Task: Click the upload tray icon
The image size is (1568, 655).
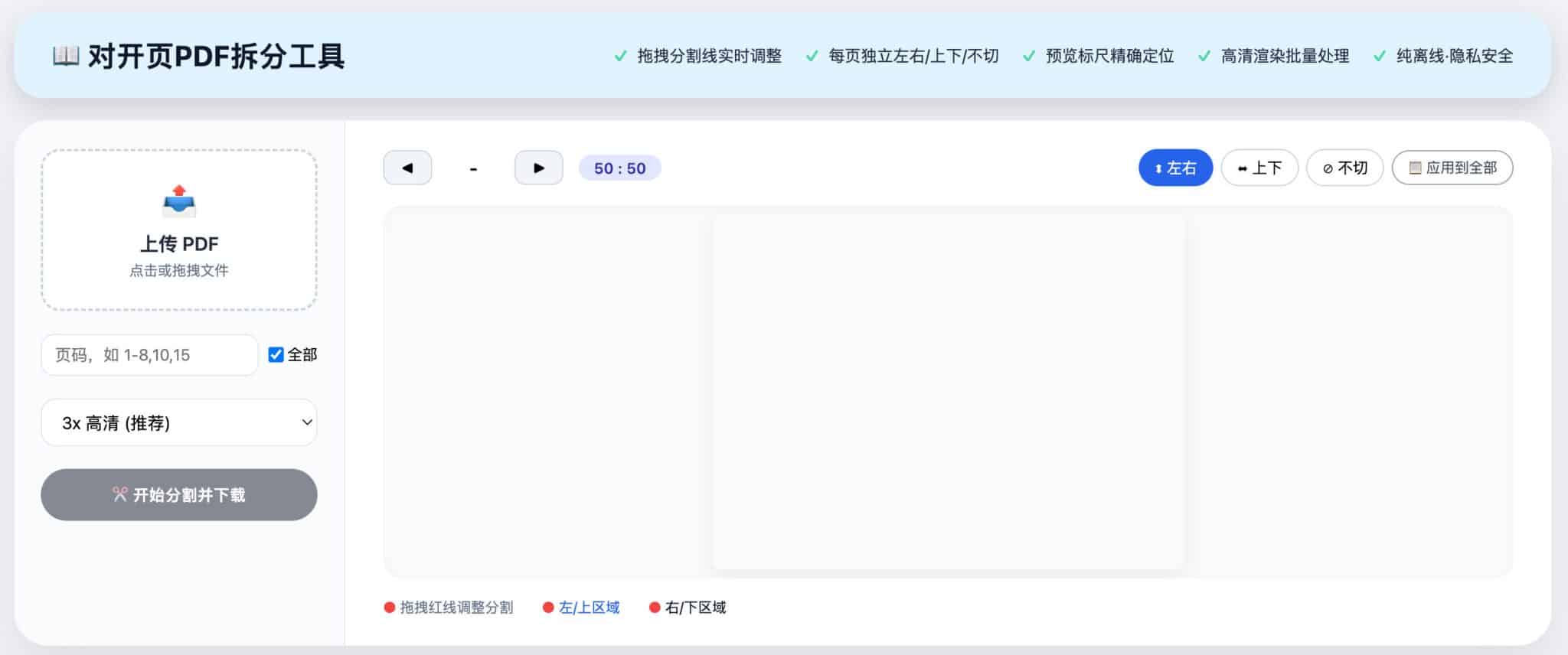Action: (x=179, y=200)
